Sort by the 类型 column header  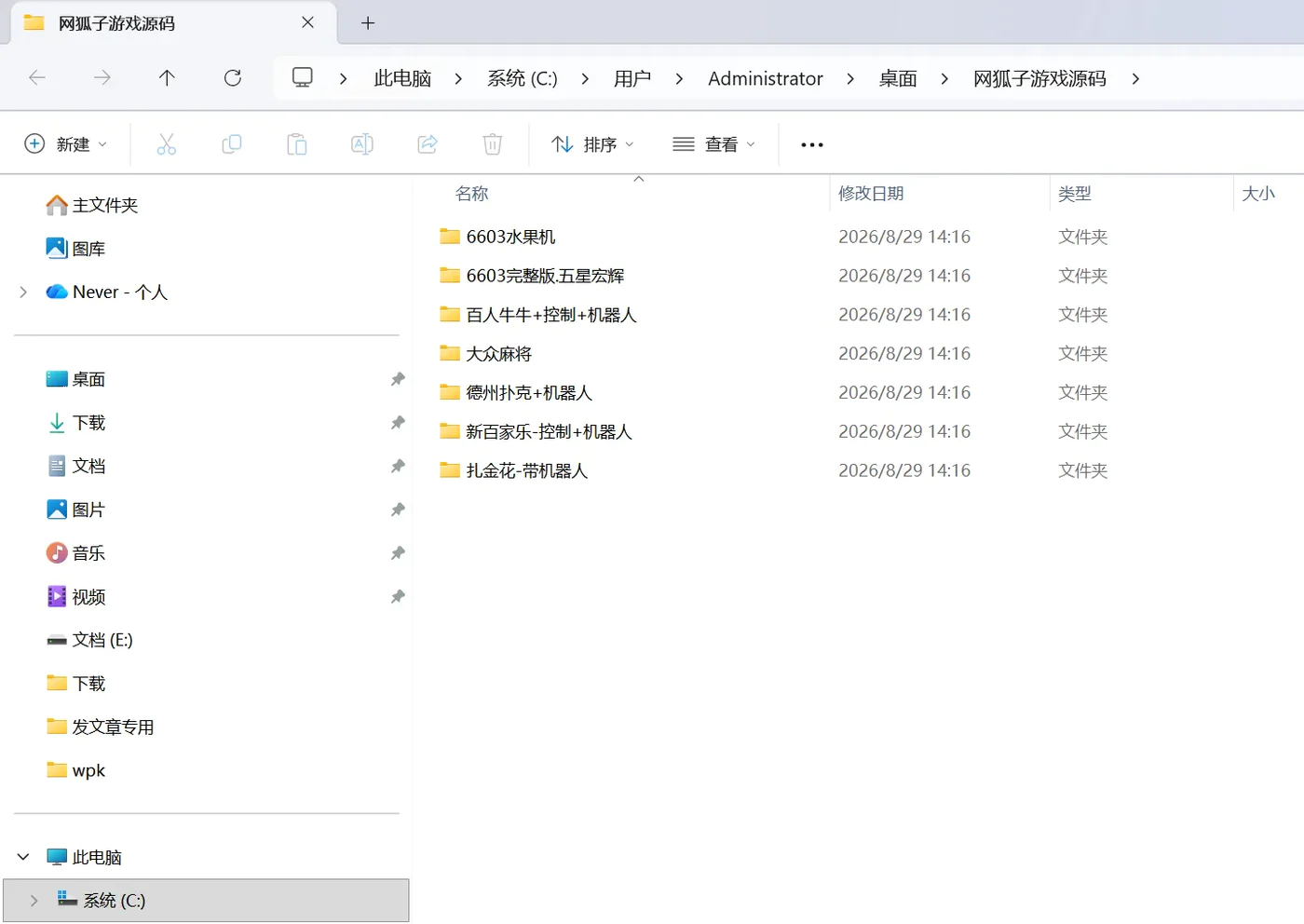tap(1074, 194)
